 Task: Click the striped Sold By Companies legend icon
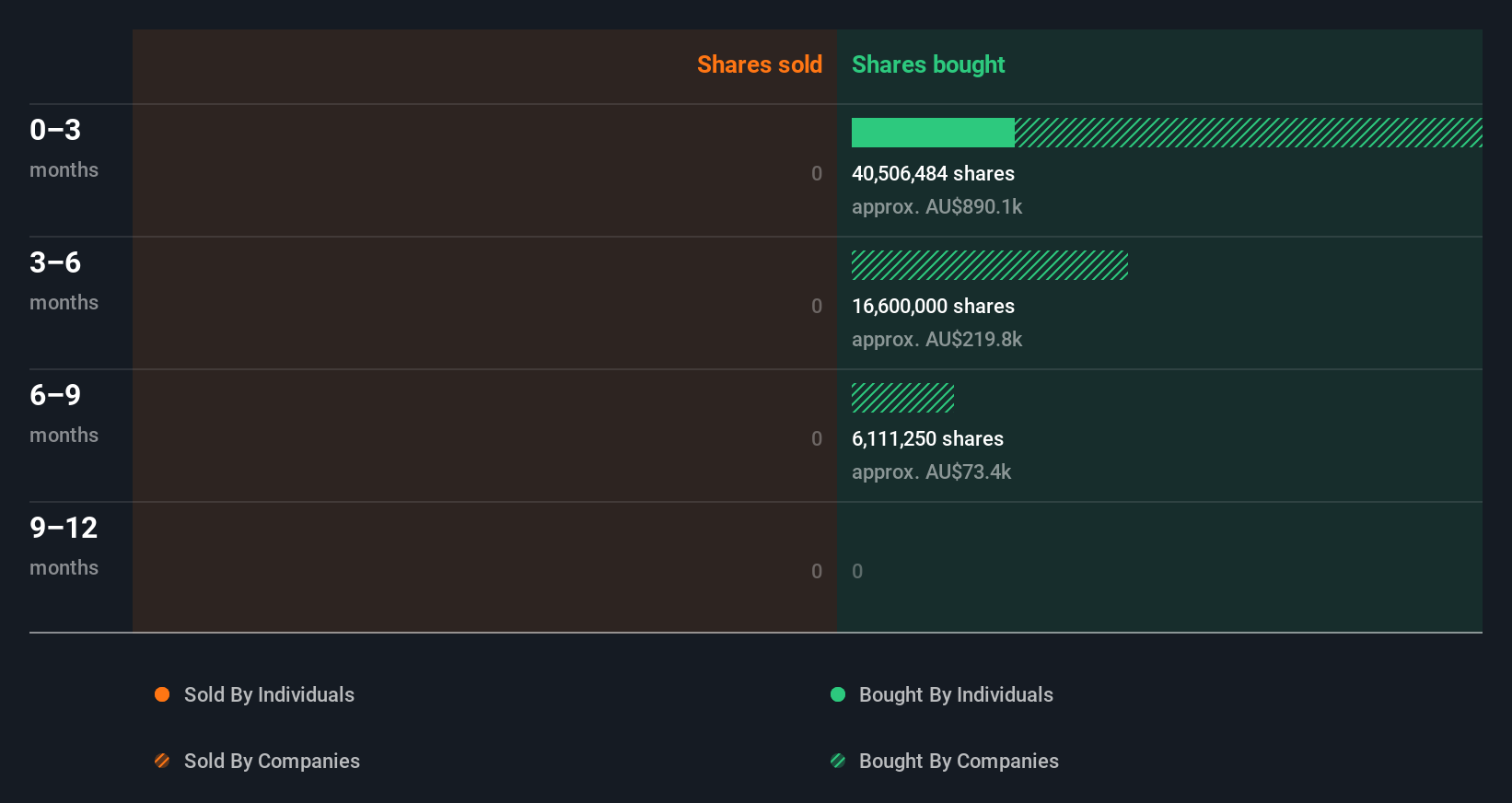pos(162,761)
